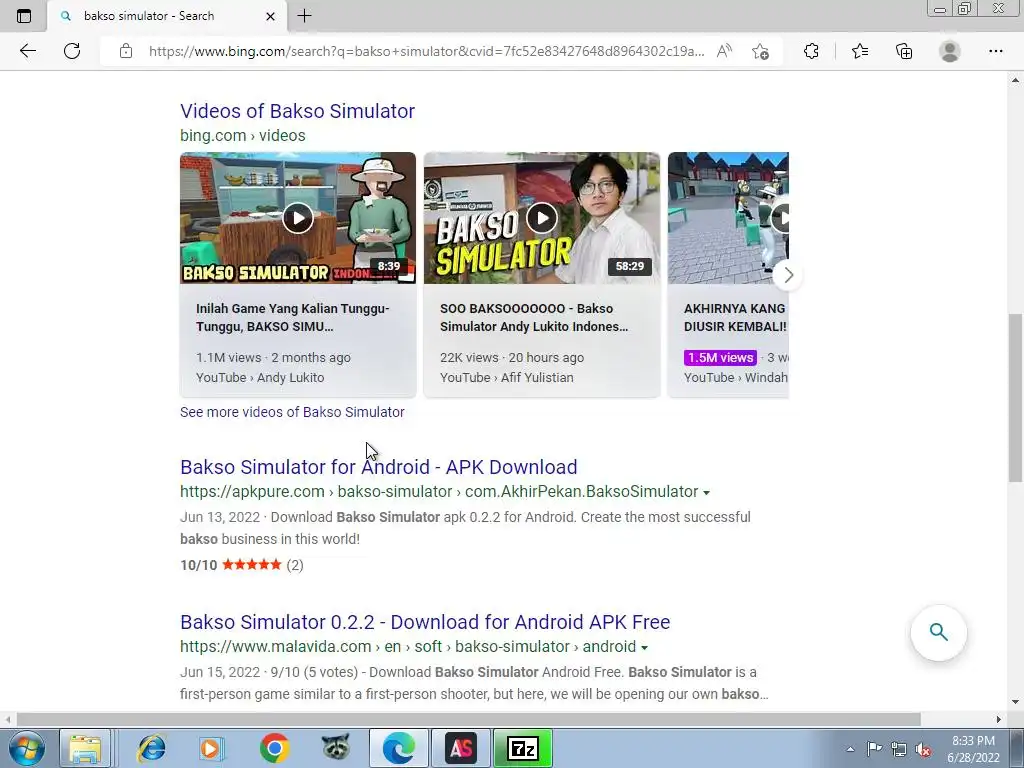The height and width of the screenshot is (768, 1024).
Task: Click the horizontal scrollbar thumb
Action: coord(468,719)
